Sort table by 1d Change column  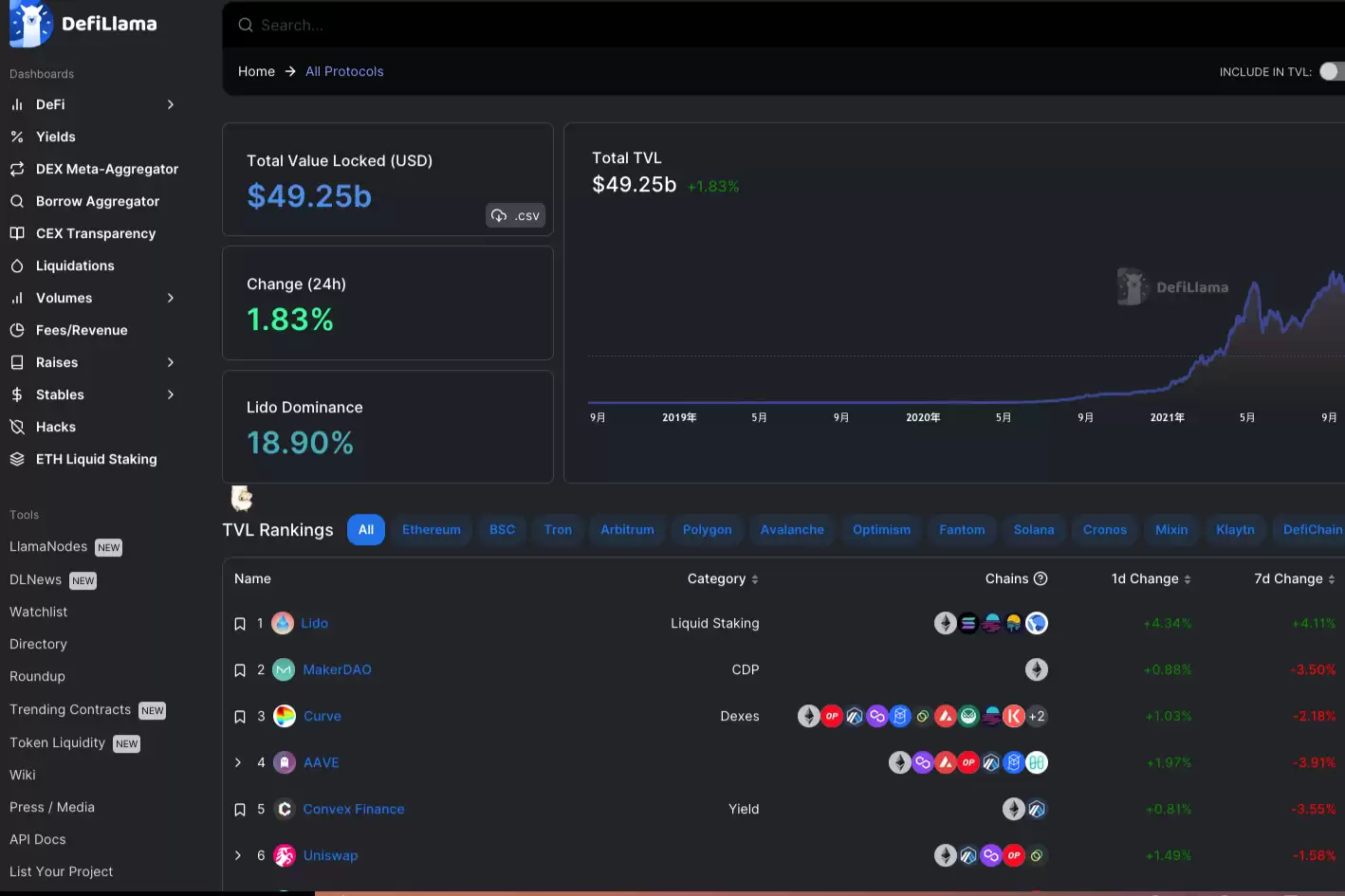tap(1151, 578)
